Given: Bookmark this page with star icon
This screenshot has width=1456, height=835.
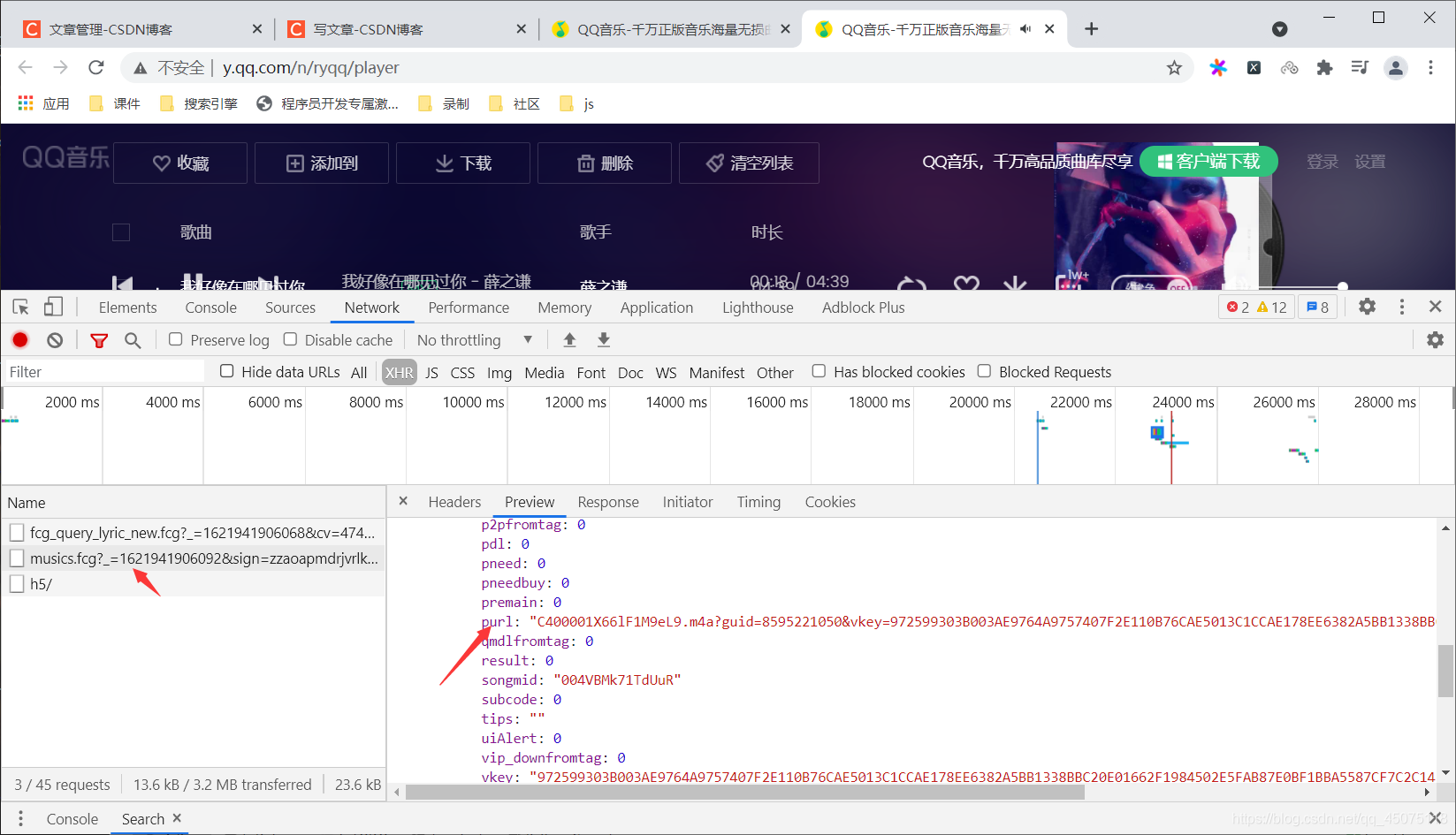Looking at the screenshot, I should click(1174, 68).
